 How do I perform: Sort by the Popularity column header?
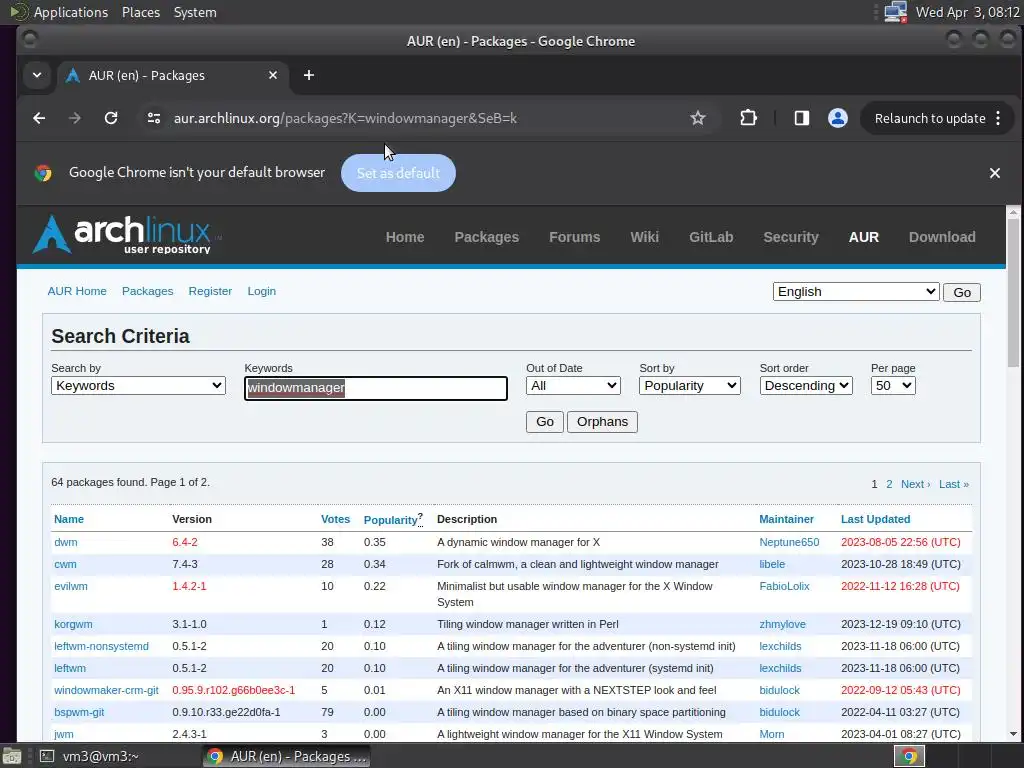(x=390, y=520)
